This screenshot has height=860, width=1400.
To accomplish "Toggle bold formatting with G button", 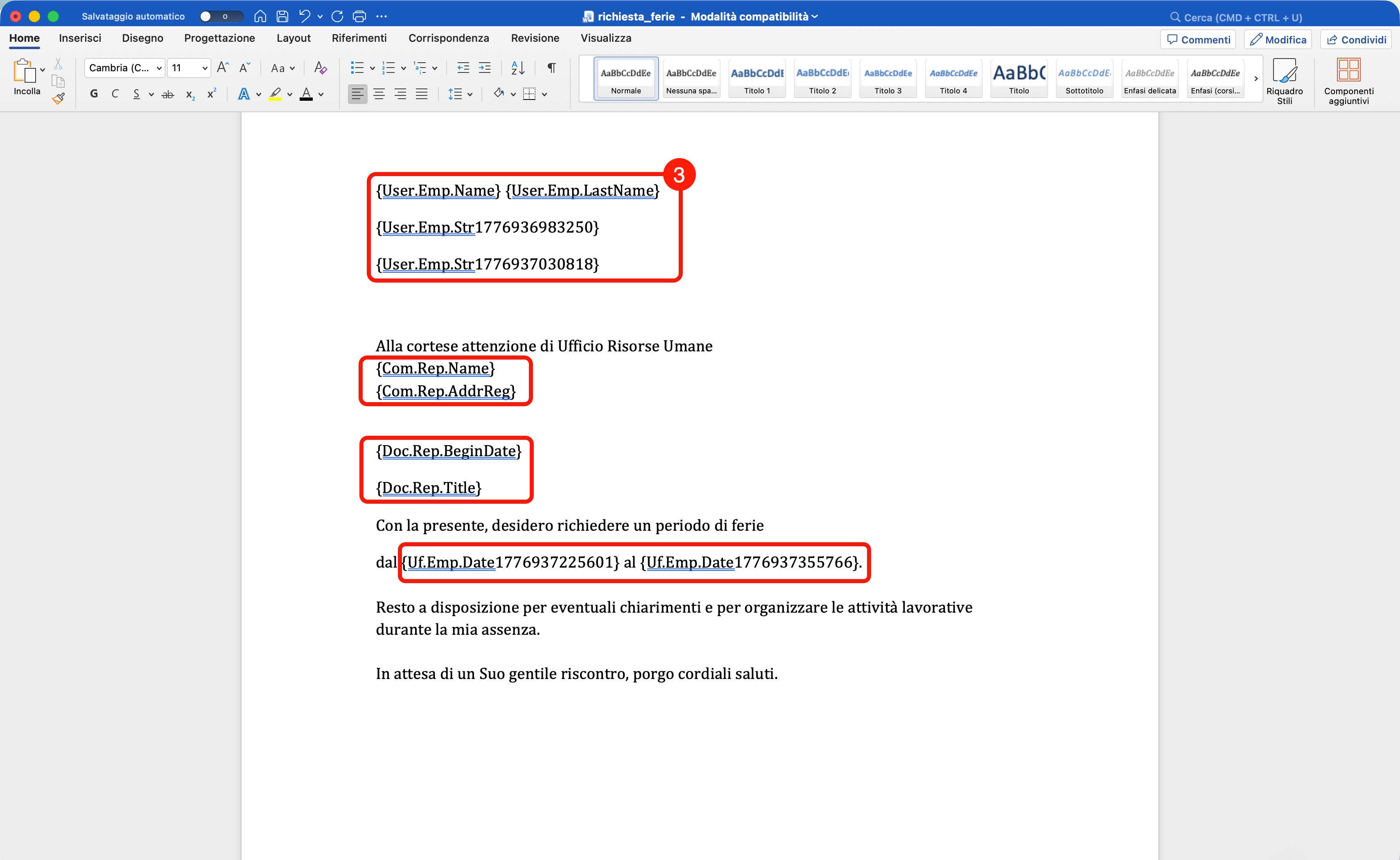I will pos(94,94).
